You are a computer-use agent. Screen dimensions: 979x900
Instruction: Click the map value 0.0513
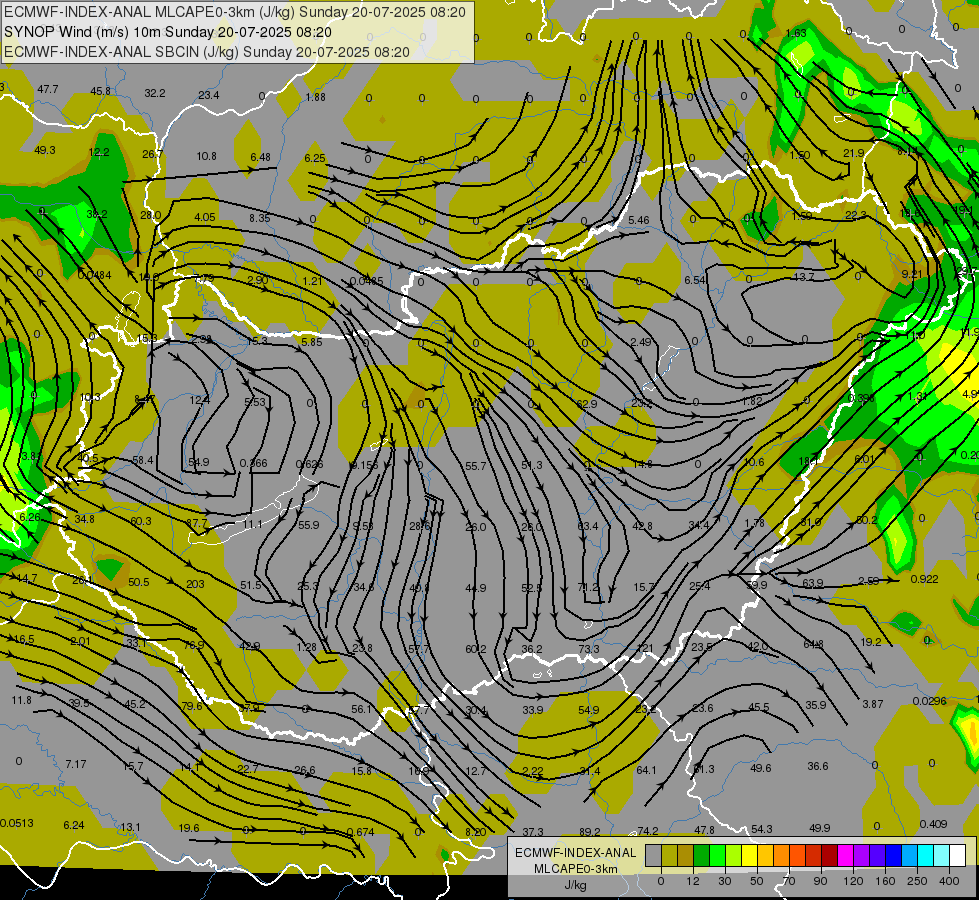(x=17, y=823)
